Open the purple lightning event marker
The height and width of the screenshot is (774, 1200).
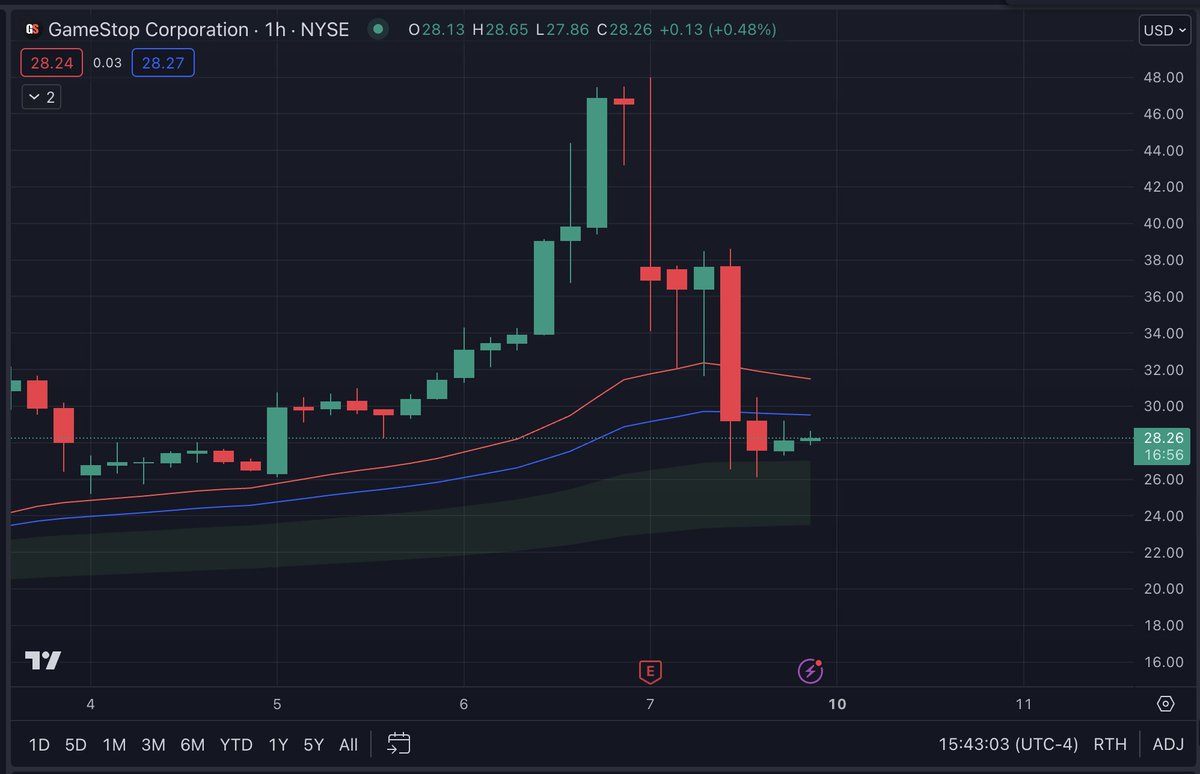pos(810,672)
